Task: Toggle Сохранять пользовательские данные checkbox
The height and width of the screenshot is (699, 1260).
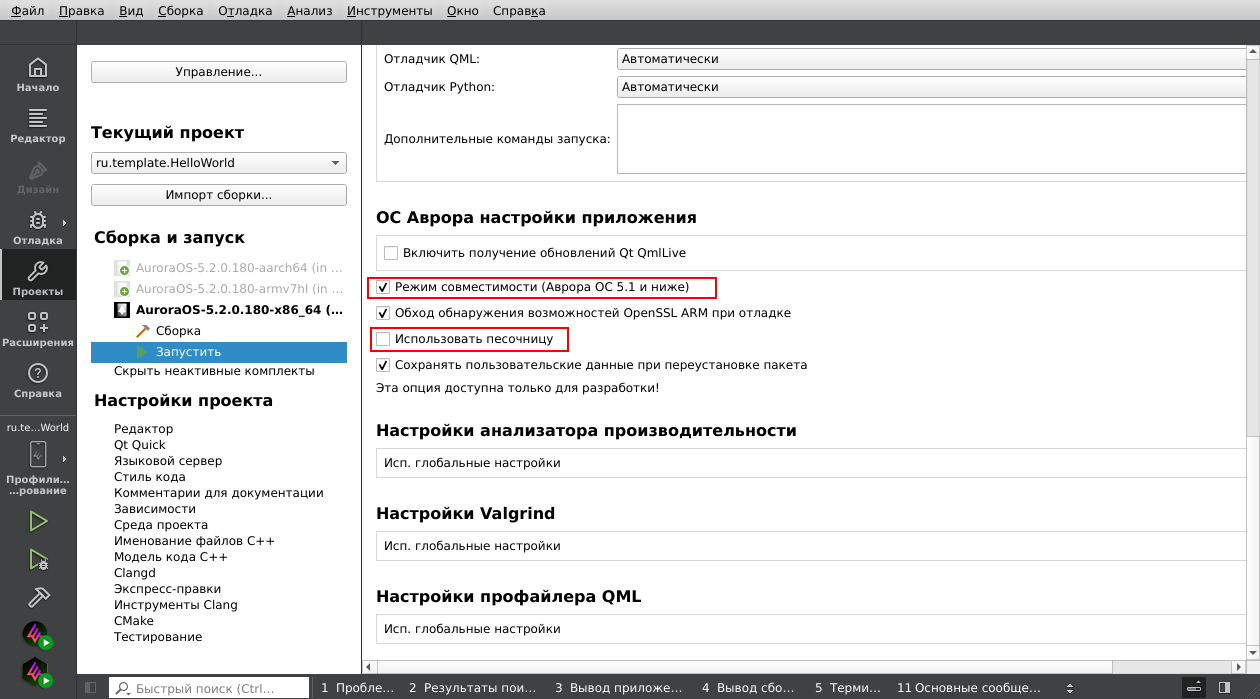Action: (383, 365)
